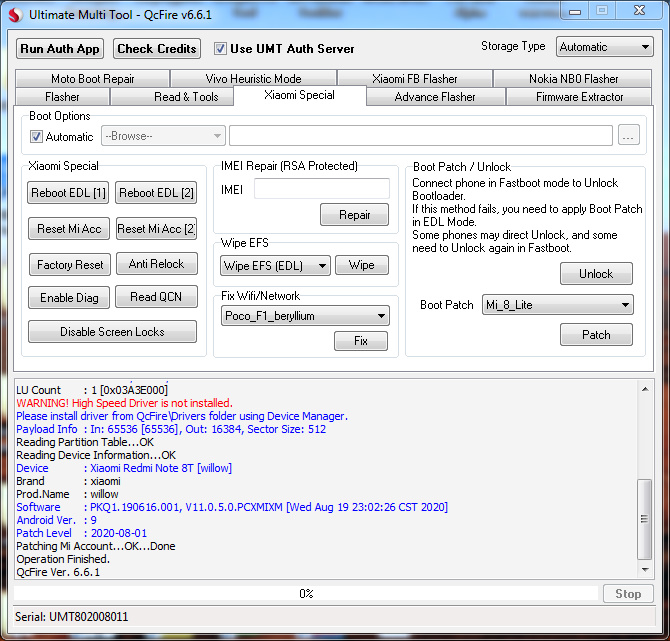Image resolution: width=670 pixels, height=641 pixels.
Task: Click the Payload Info log line
Action: [x=171, y=429]
